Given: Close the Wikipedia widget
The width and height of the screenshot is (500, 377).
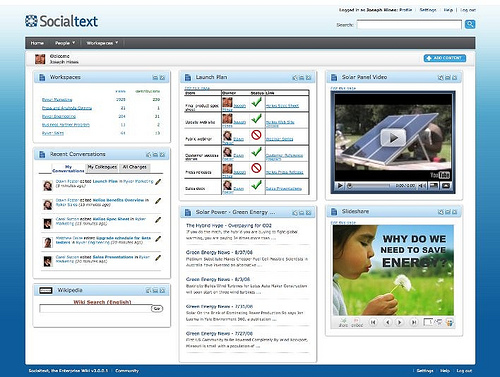Looking at the screenshot, I should [x=162, y=291].
